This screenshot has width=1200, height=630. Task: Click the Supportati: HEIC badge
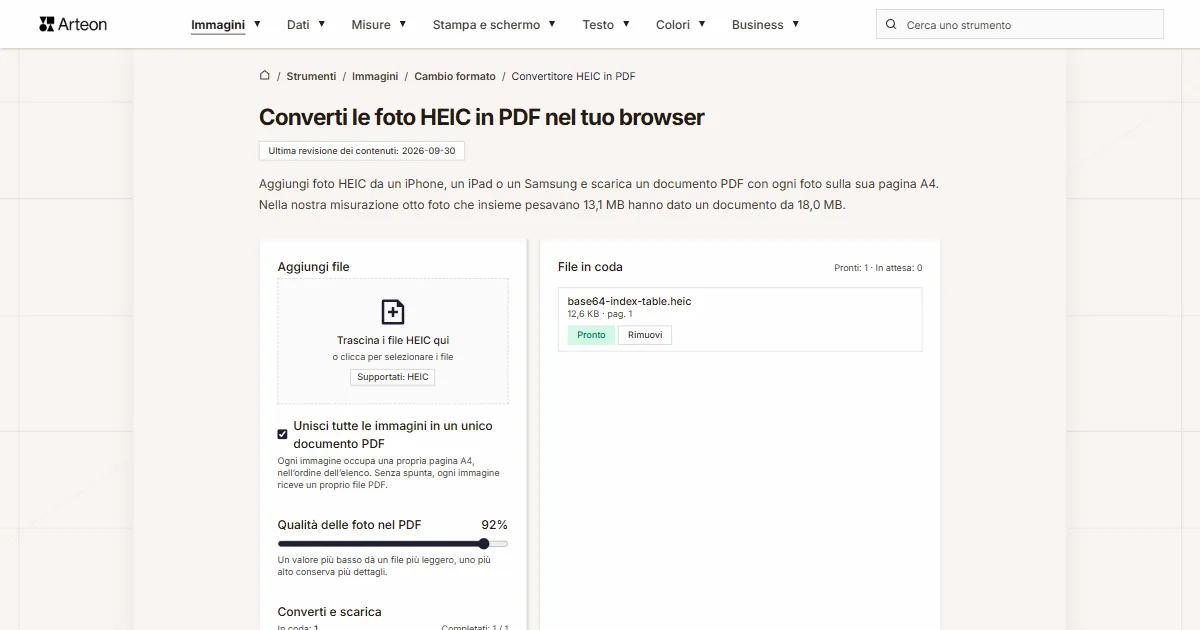click(393, 377)
